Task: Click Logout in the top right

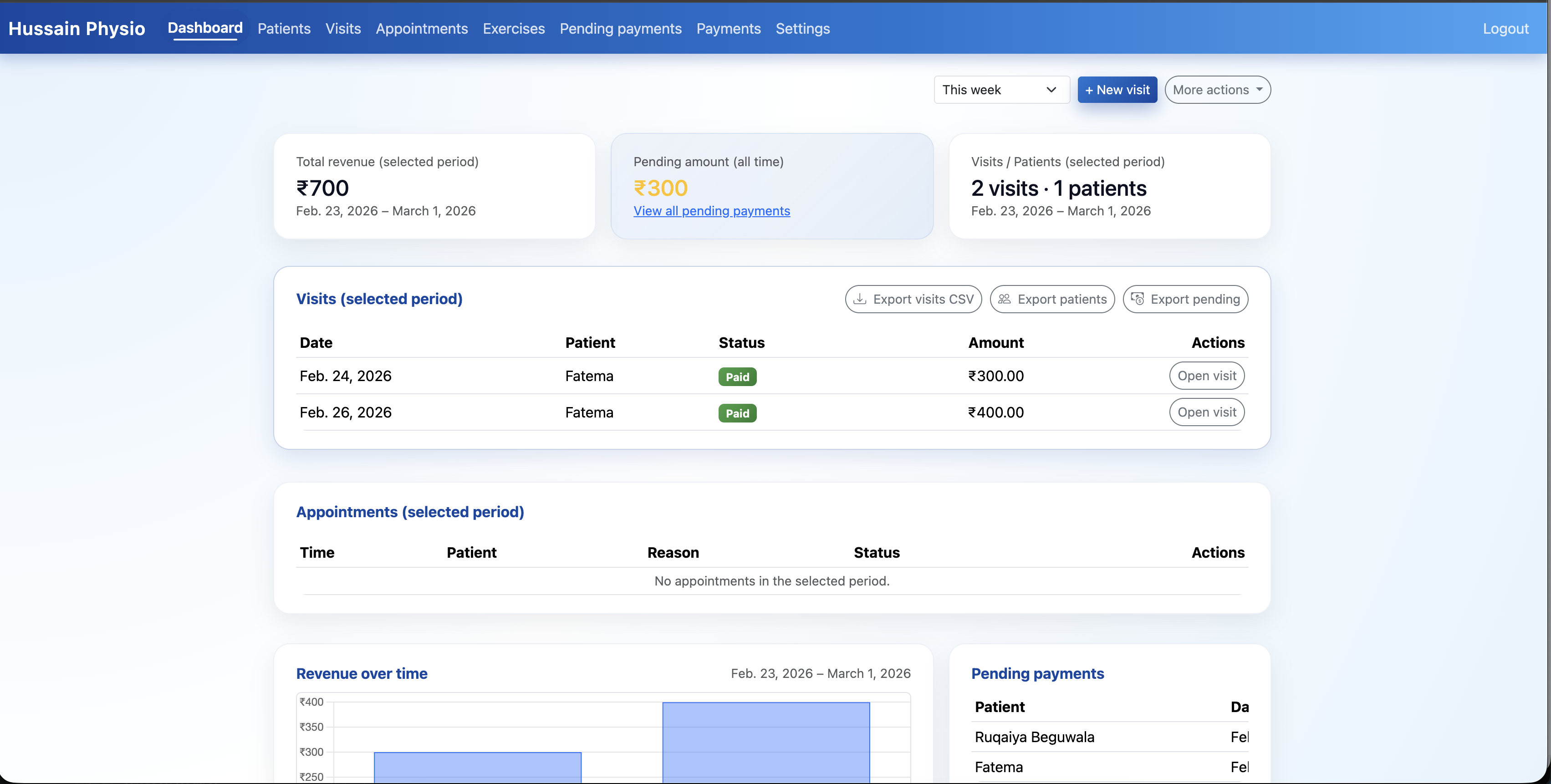Action: pyautogui.click(x=1505, y=28)
